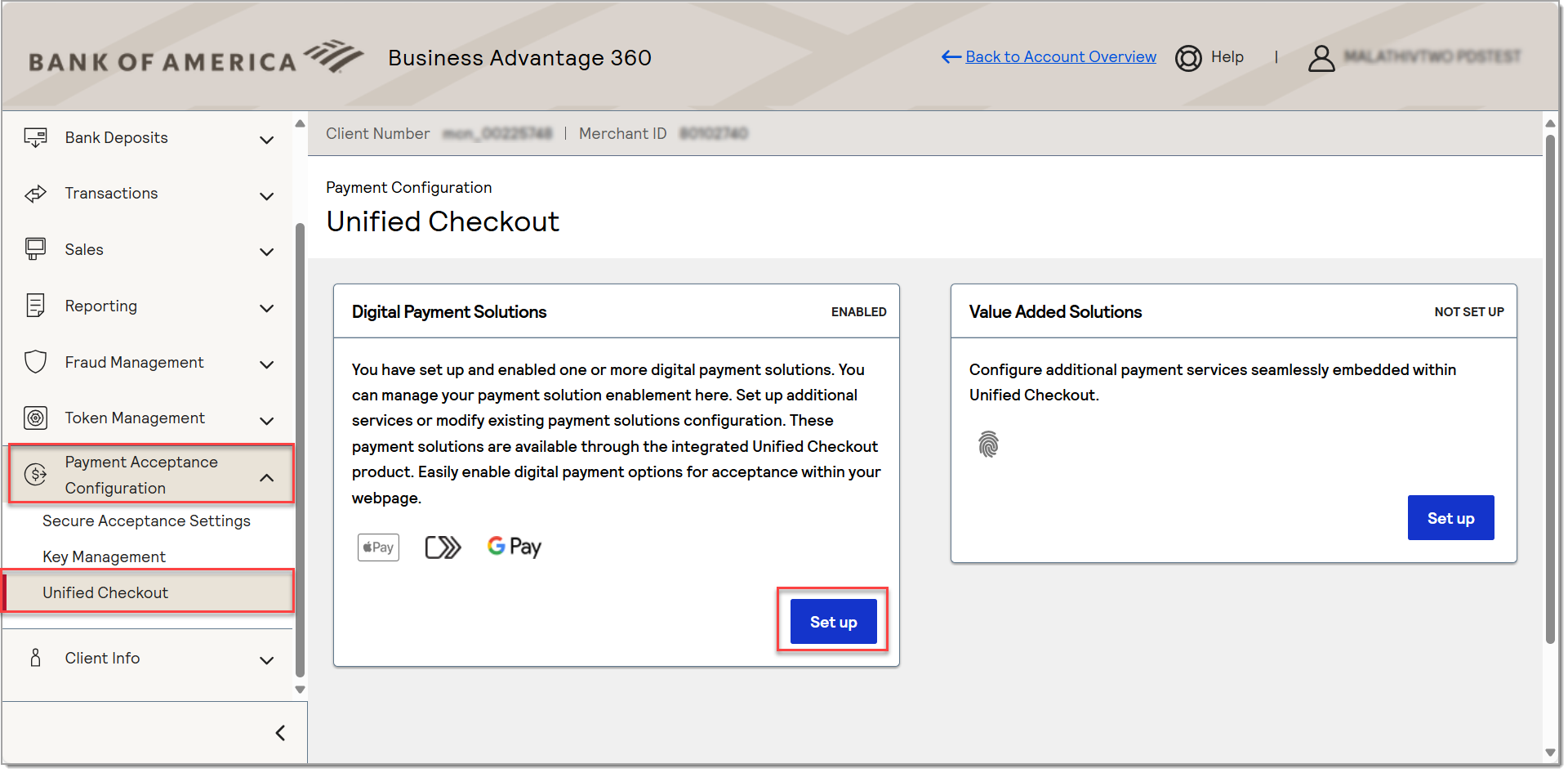
Task: Click Set up for Value Added Solutions
Action: click(x=1450, y=518)
